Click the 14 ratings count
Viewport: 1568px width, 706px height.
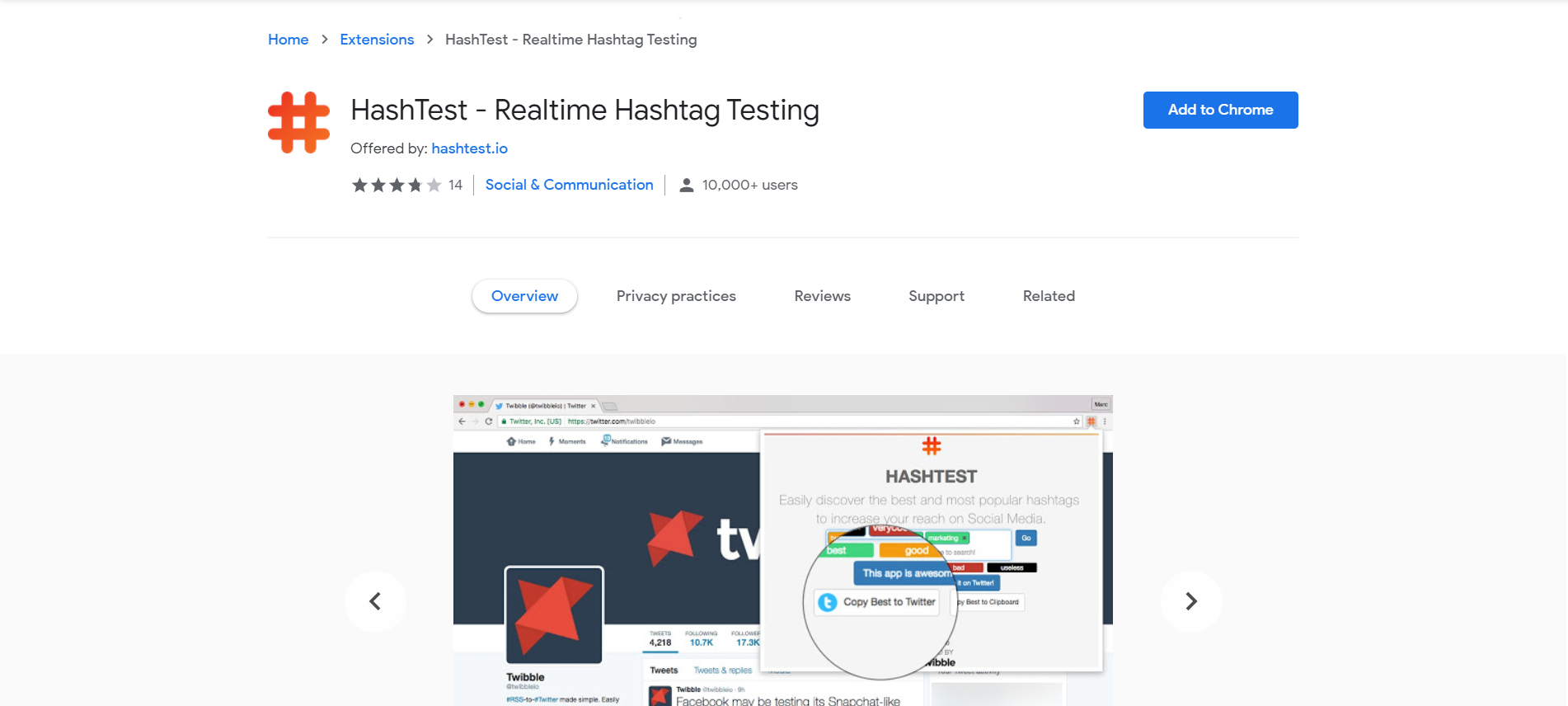(455, 185)
